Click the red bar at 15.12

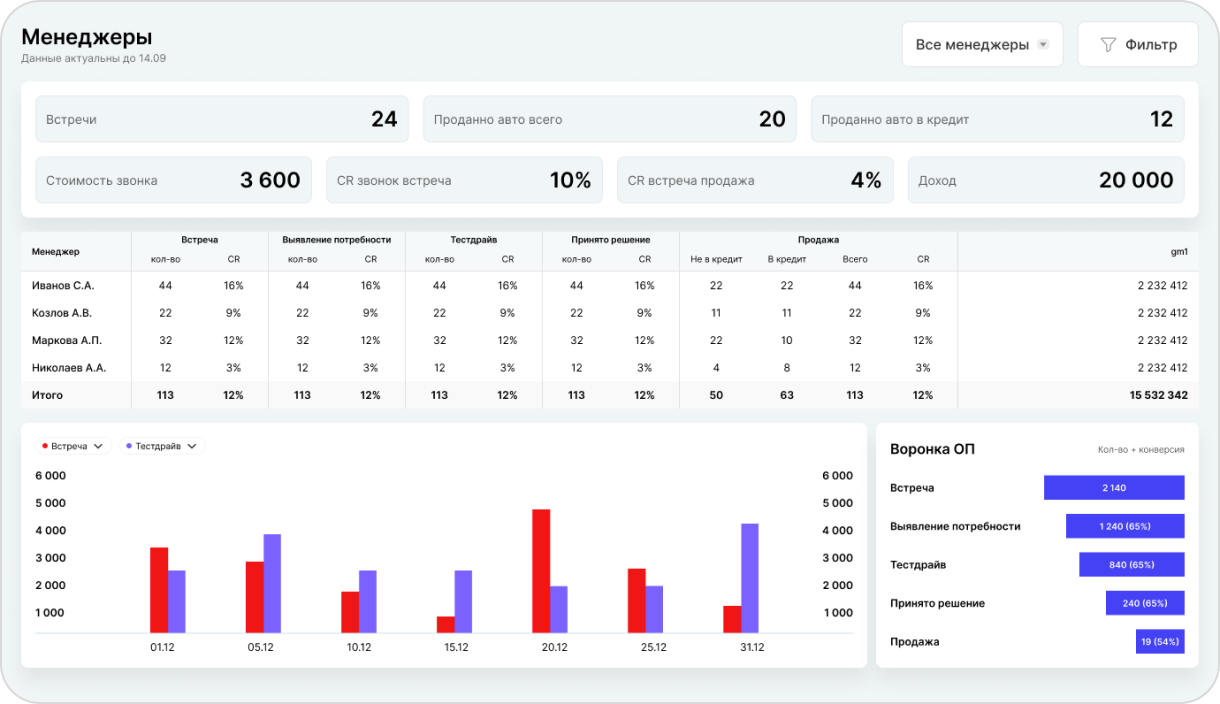pyautogui.click(x=446, y=625)
